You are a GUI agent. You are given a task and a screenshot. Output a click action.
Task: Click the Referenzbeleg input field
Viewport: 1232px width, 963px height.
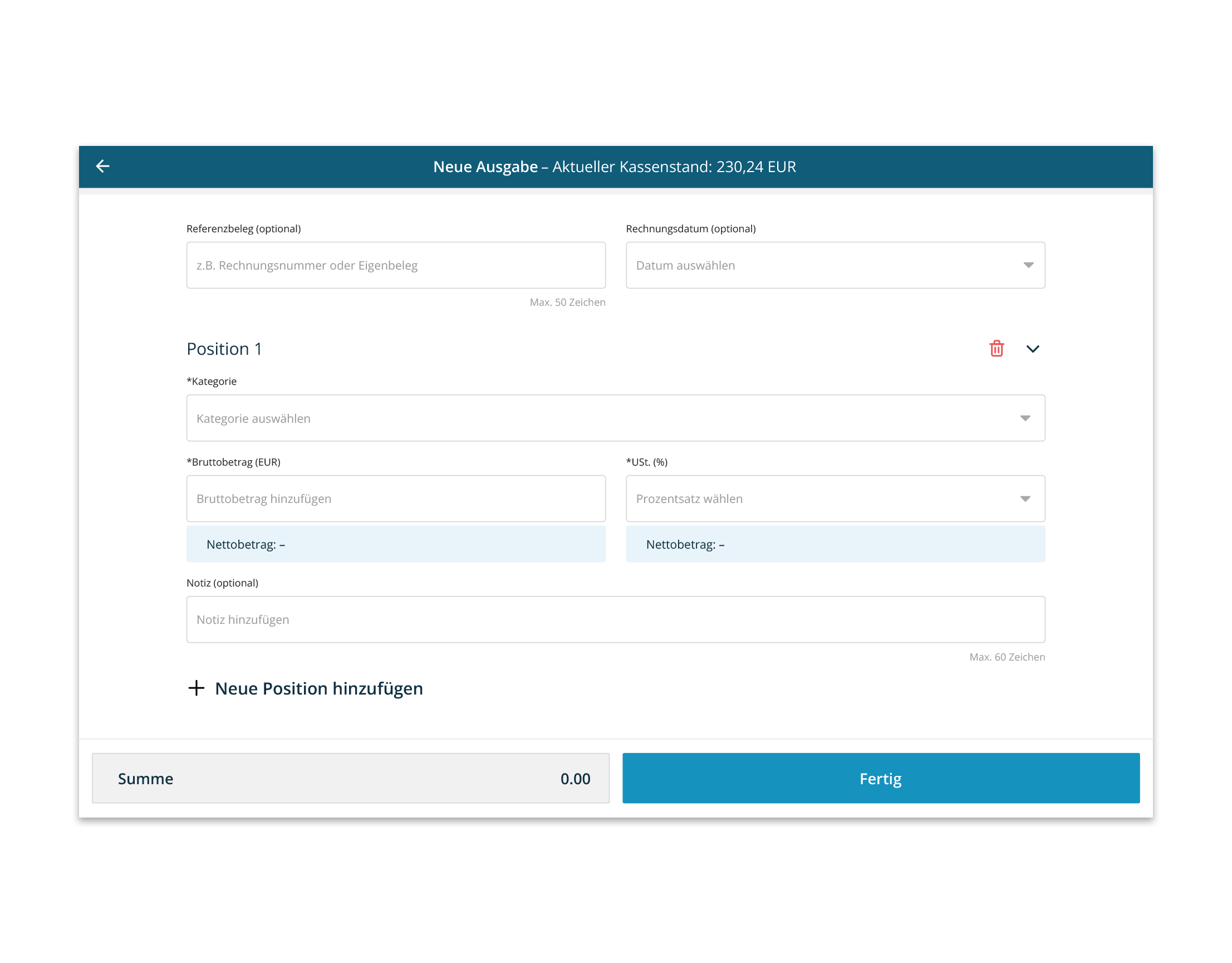[x=395, y=265]
